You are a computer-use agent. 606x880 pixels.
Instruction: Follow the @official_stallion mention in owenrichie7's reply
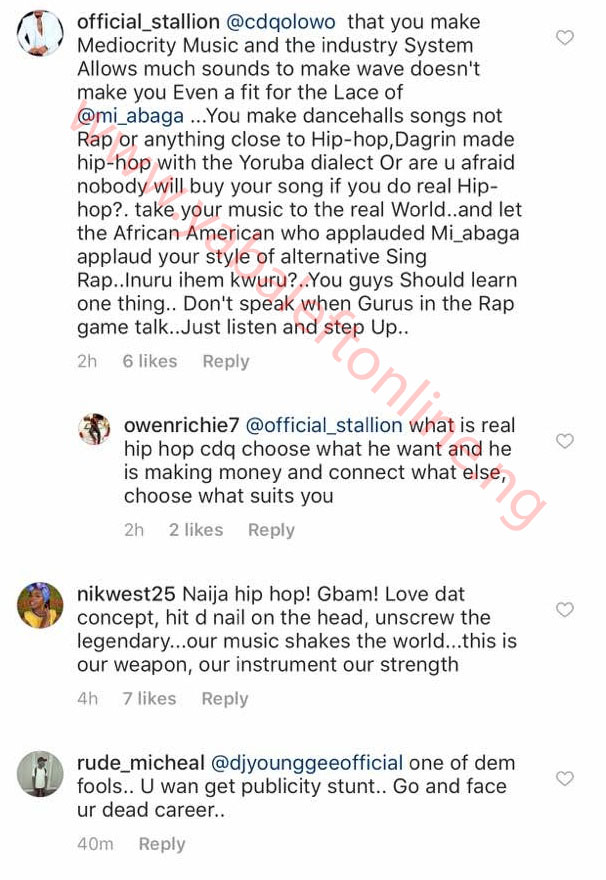click(x=324, y=426)
